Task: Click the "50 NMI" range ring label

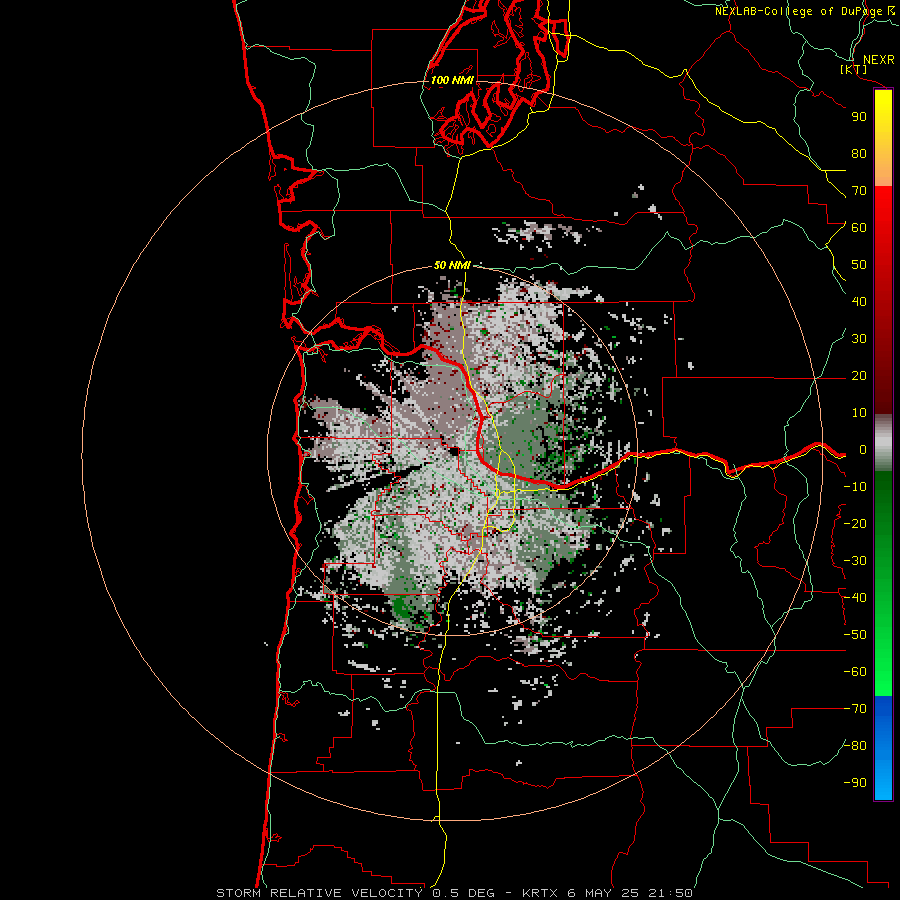Action: coord(452,265)
